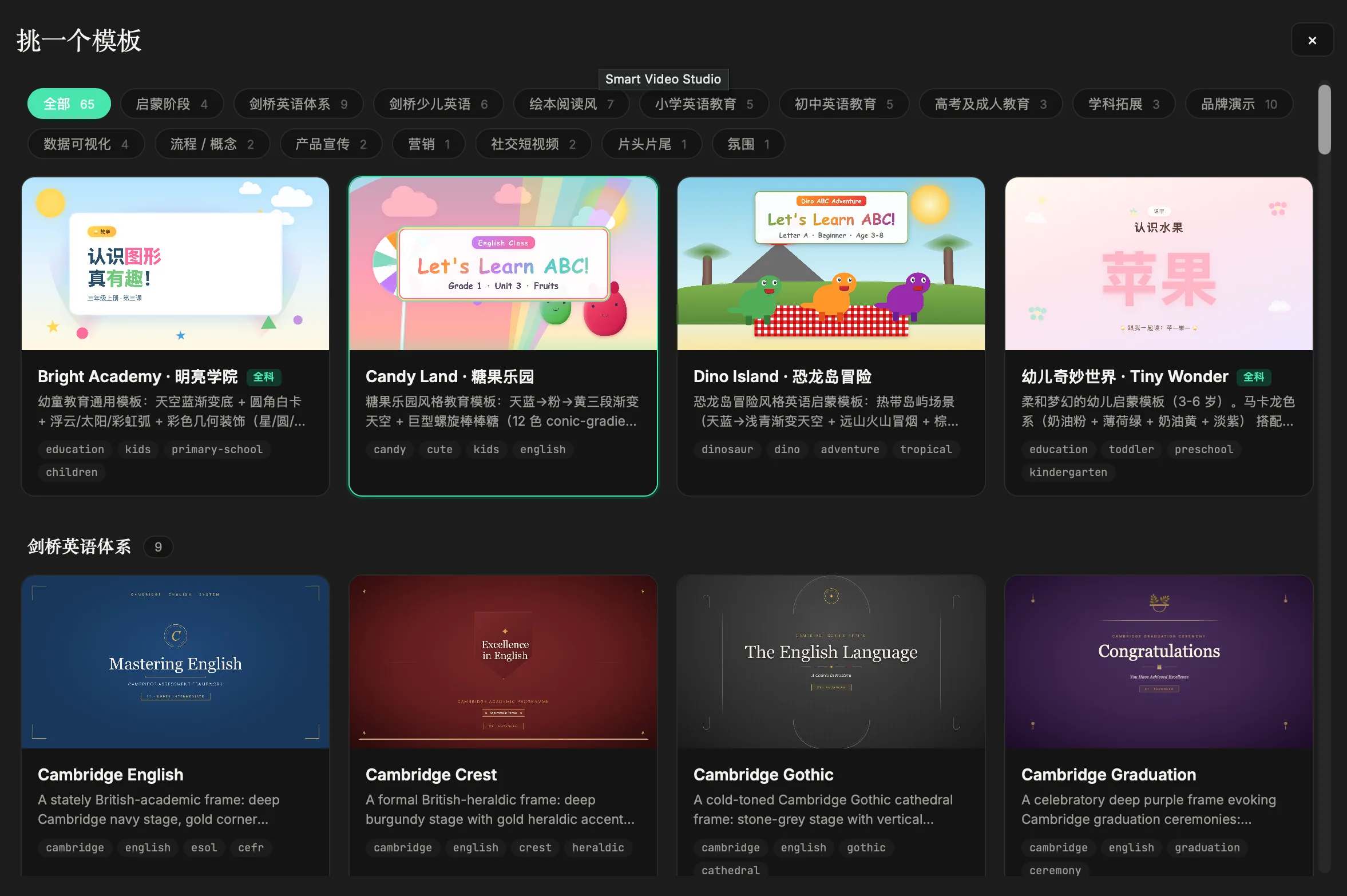This screenshot has height=896, width=1347.
Task: Open the Bright Academy template thumbnail
Action: coord(175,264)
